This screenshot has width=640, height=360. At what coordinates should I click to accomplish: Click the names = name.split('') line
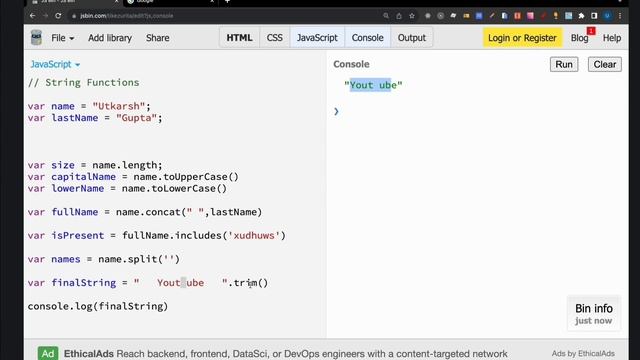(x=104, y=259)
